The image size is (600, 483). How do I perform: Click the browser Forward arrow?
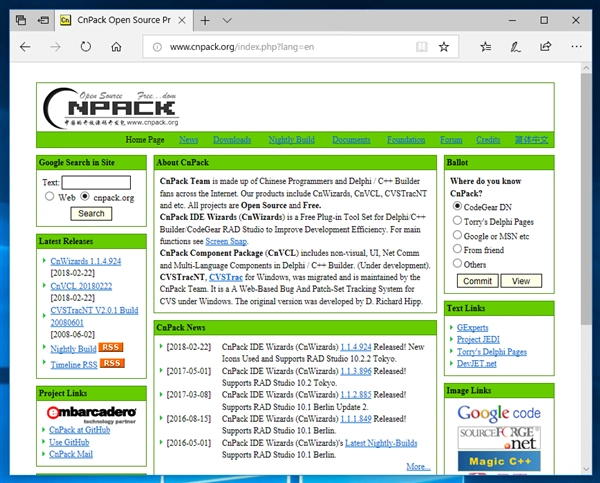point(55,47)
